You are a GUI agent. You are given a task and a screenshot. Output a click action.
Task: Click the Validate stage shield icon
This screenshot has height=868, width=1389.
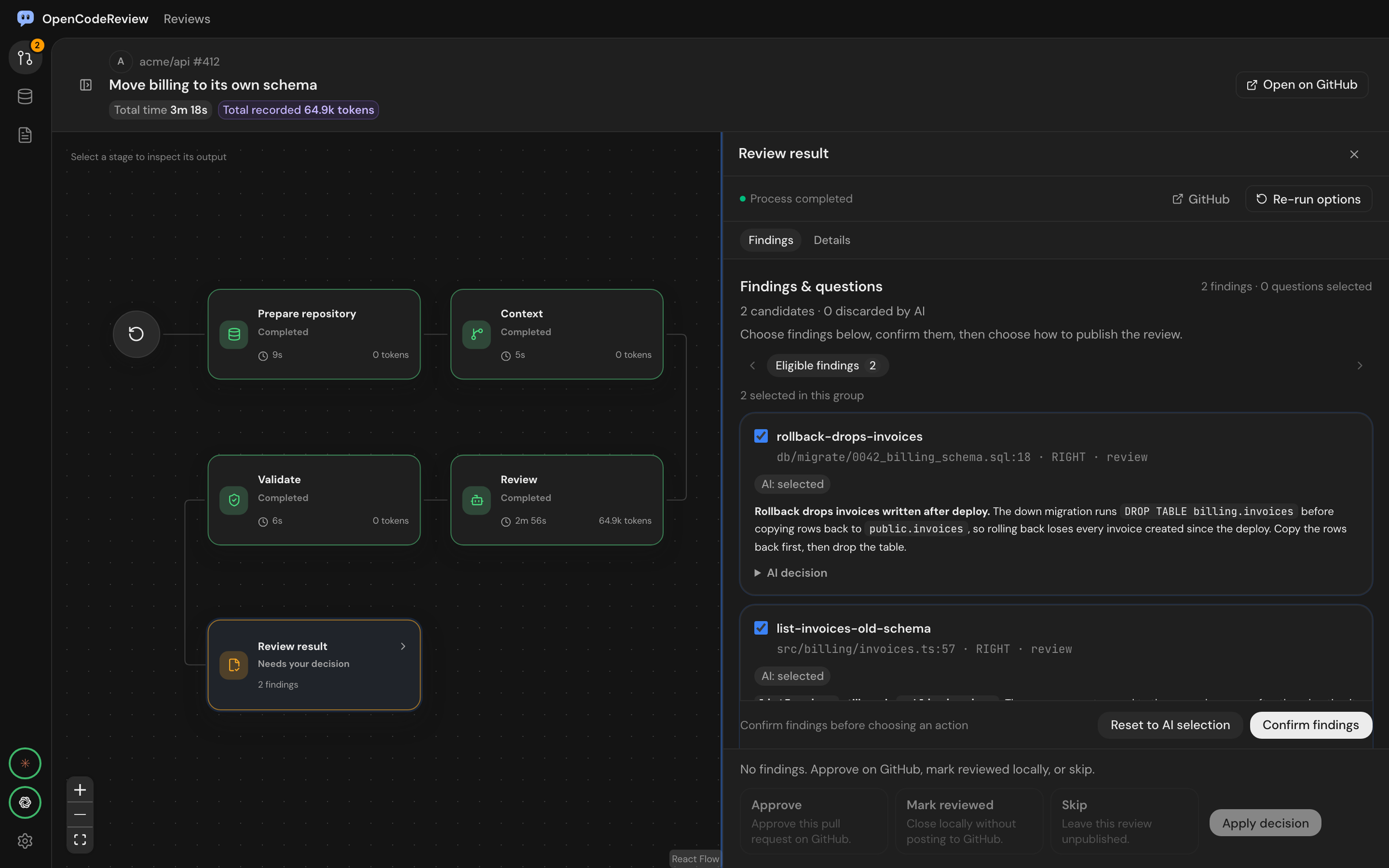pyautogui.click(x=234, y=500)
